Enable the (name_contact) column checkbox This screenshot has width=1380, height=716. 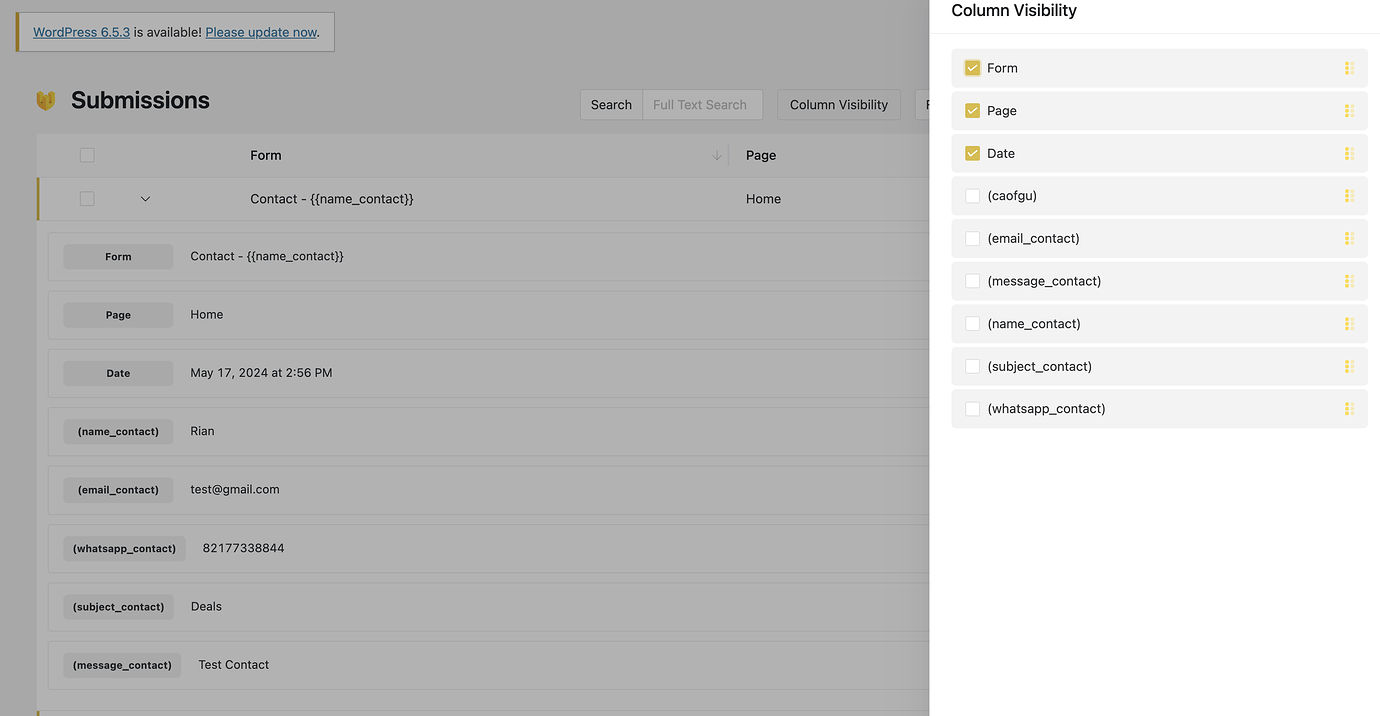(x=972, y=324)
